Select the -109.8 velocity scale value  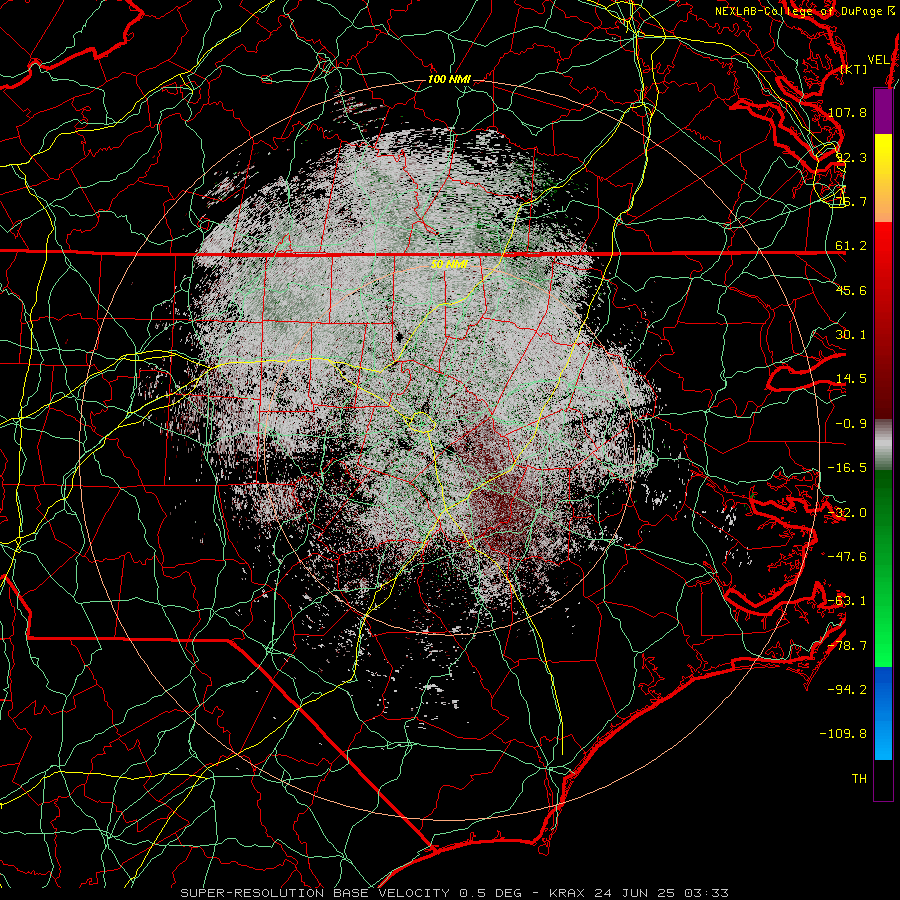click(844, 734)
